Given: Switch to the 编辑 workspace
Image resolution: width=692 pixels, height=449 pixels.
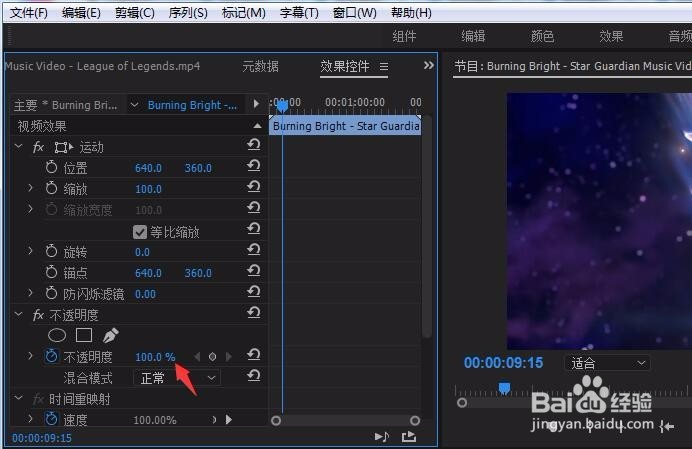Looking at the screenshot, I should (473, 36).
